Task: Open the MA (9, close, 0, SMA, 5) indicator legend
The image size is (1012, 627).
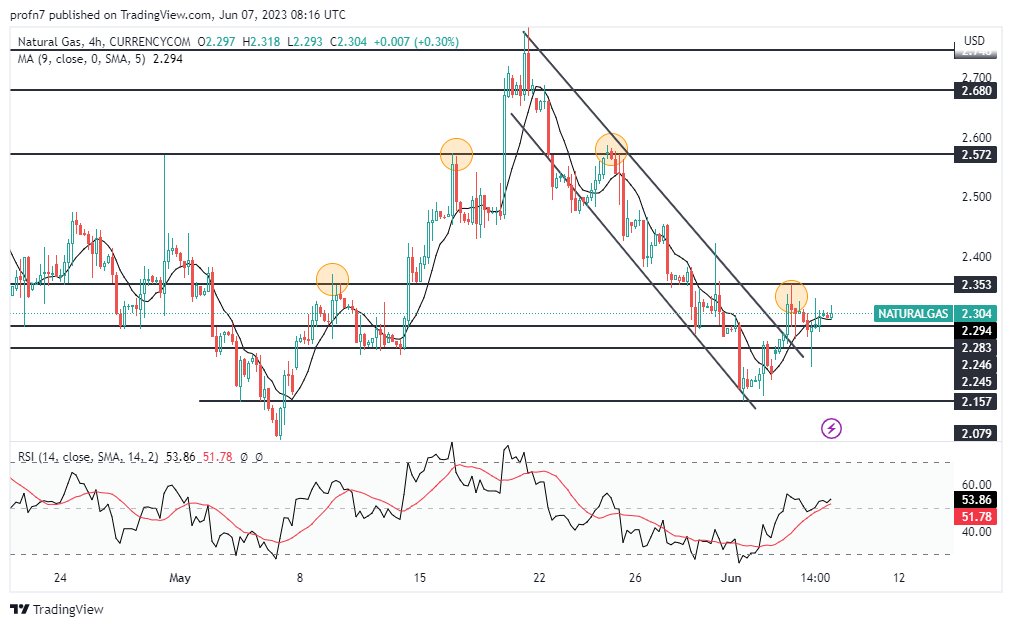Action: 81,59
